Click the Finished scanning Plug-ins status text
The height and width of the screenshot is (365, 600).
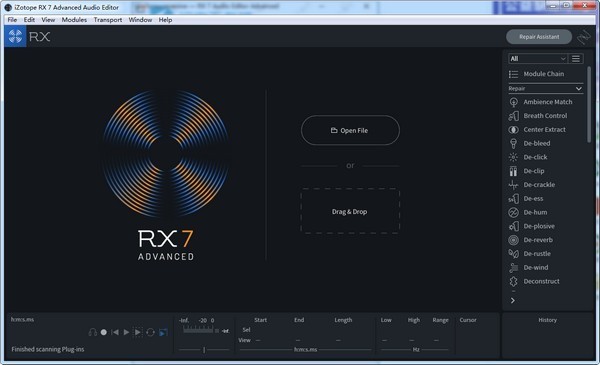click(x=48, y=349)
